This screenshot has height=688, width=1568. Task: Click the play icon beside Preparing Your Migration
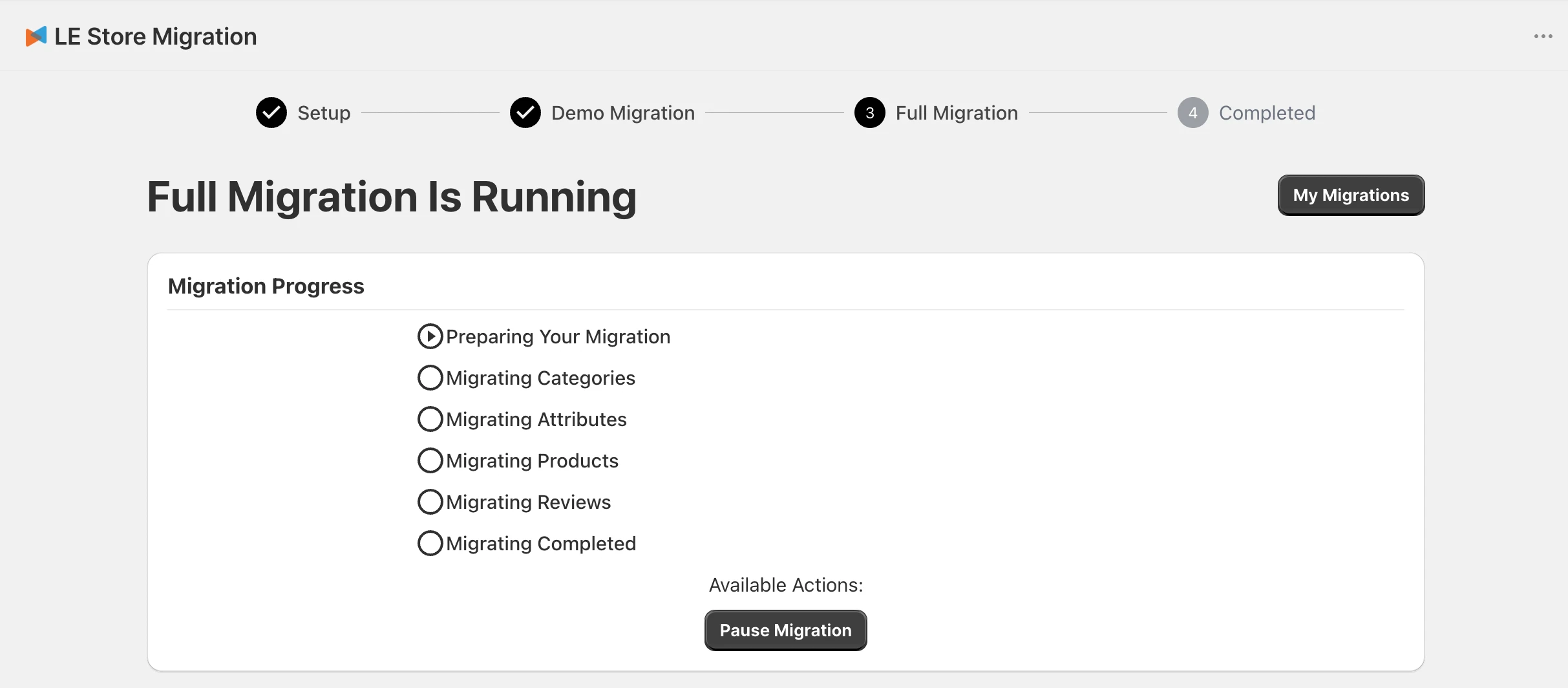tap(430, 336)
